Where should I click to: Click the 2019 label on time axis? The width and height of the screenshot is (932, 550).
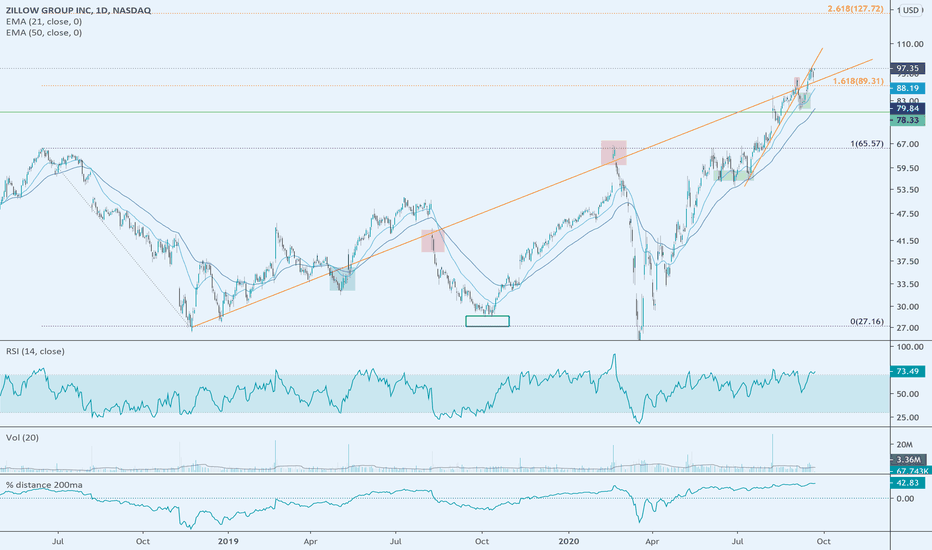(x=228, y=542)
